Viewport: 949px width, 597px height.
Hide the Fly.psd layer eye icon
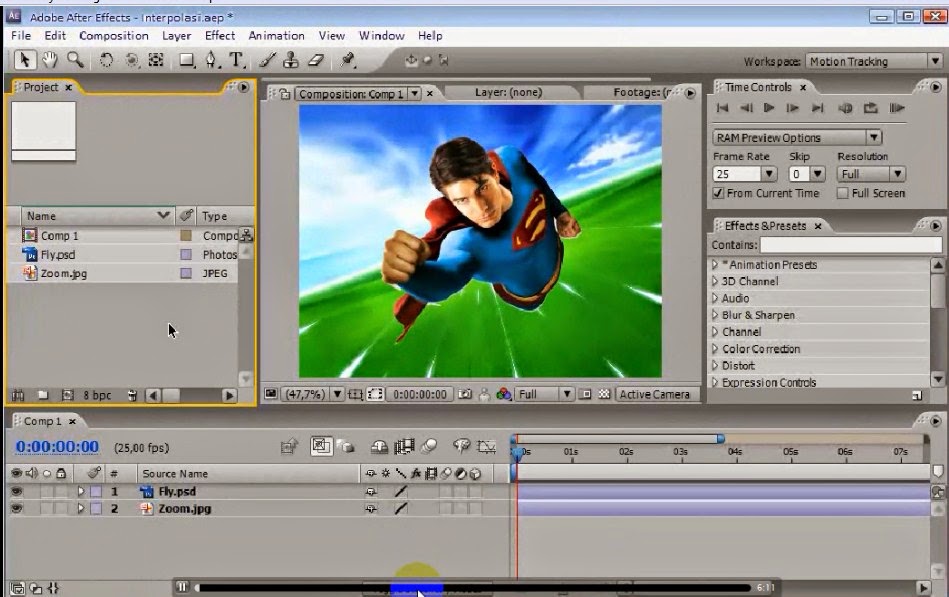[16, 491]
